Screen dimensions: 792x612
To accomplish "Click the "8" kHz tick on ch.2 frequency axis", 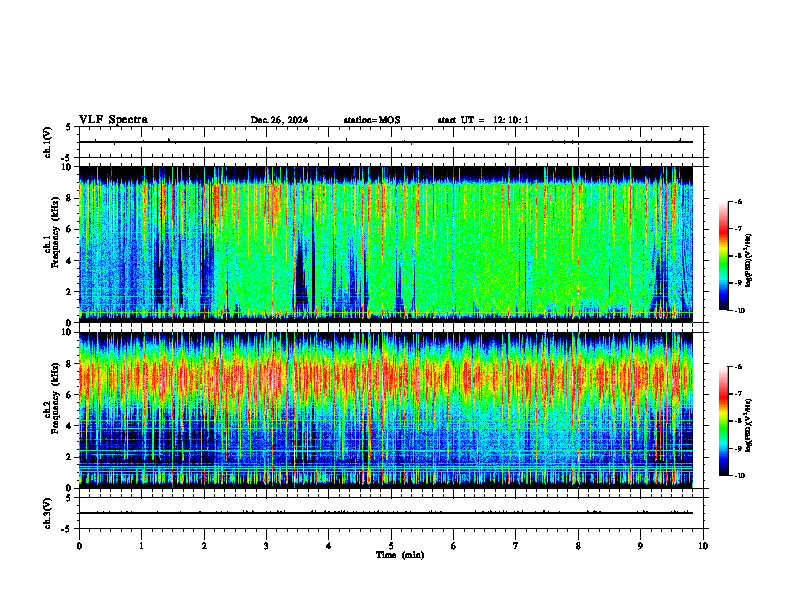I will pos(70,364).
